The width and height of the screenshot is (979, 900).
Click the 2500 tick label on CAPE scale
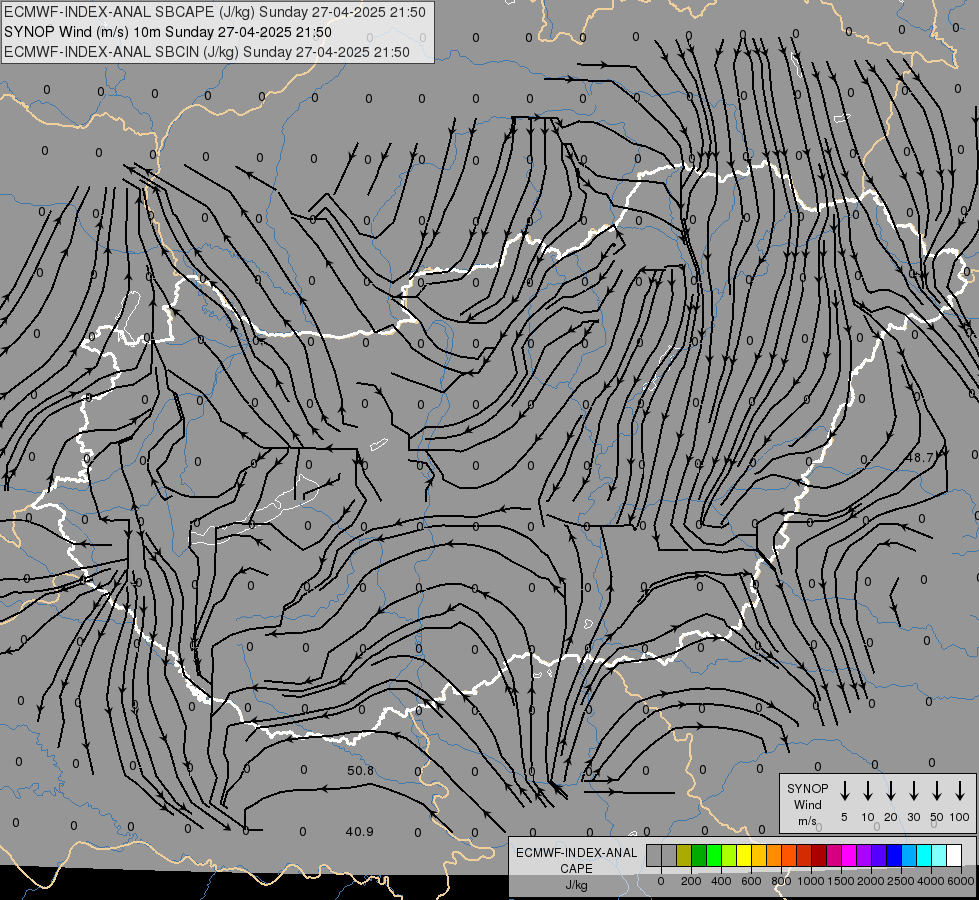(x=900, y=881)
